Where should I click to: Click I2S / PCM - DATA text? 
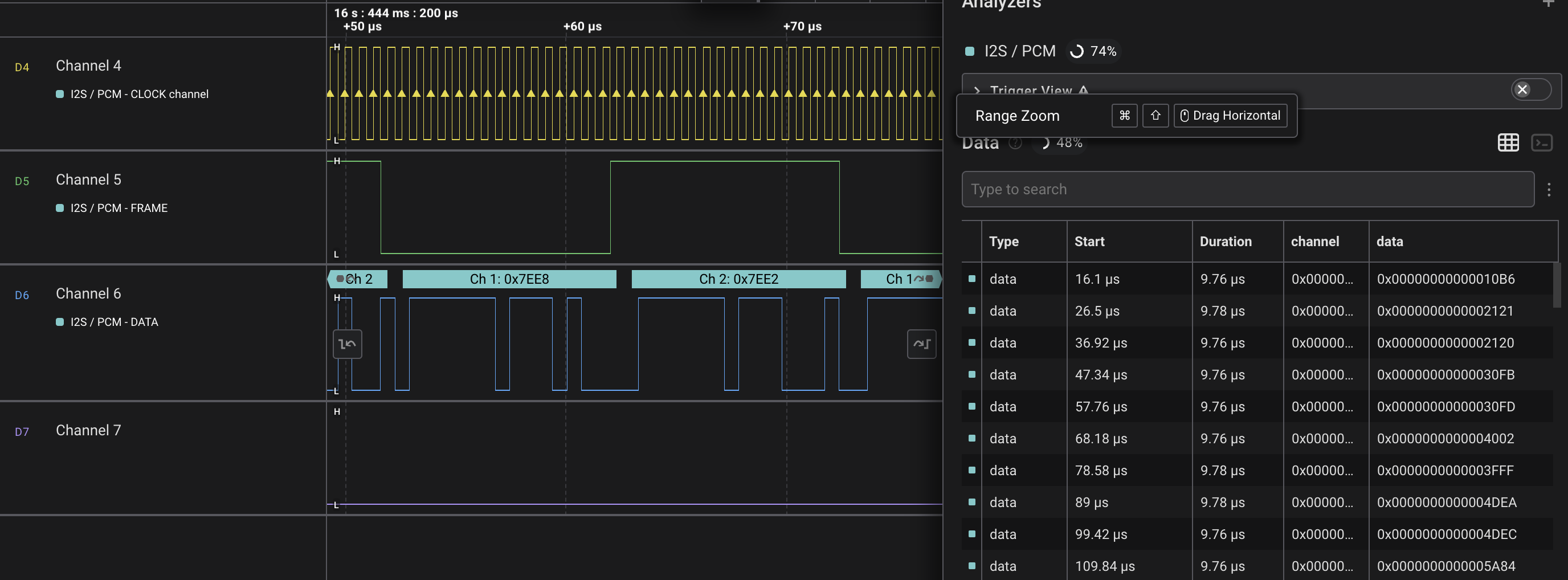point(114,322)
